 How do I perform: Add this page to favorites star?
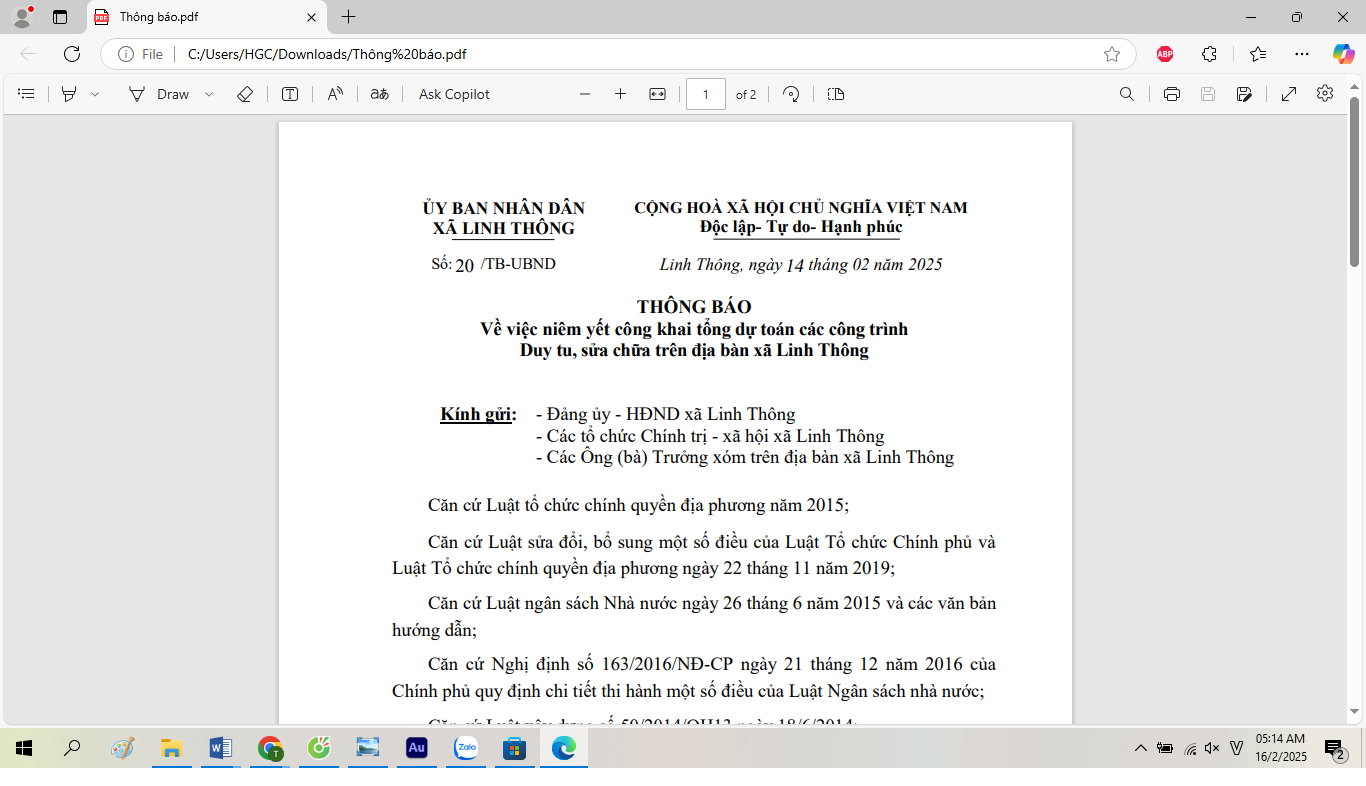click(x=1112, y=54)
